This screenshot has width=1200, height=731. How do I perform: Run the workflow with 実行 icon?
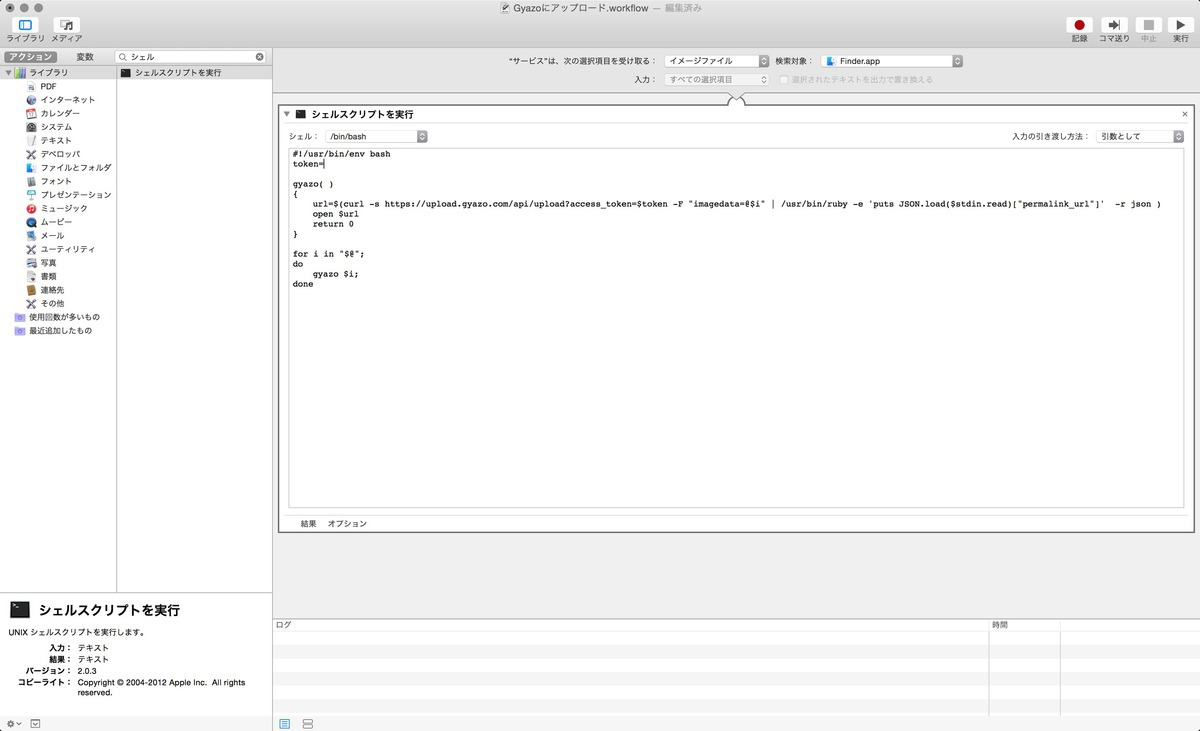tap(1181, 25)
